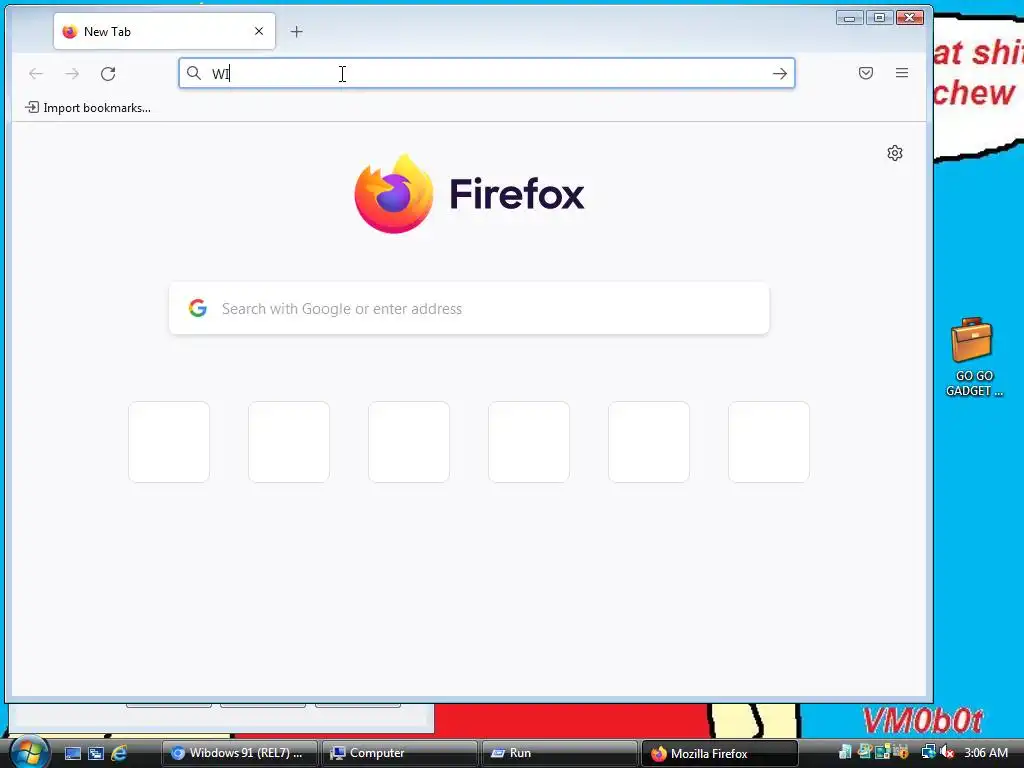1024x768 pixels.
Task: Switch to Mozilla Firefox taskbar button
Action: click(x=720, y=753)
